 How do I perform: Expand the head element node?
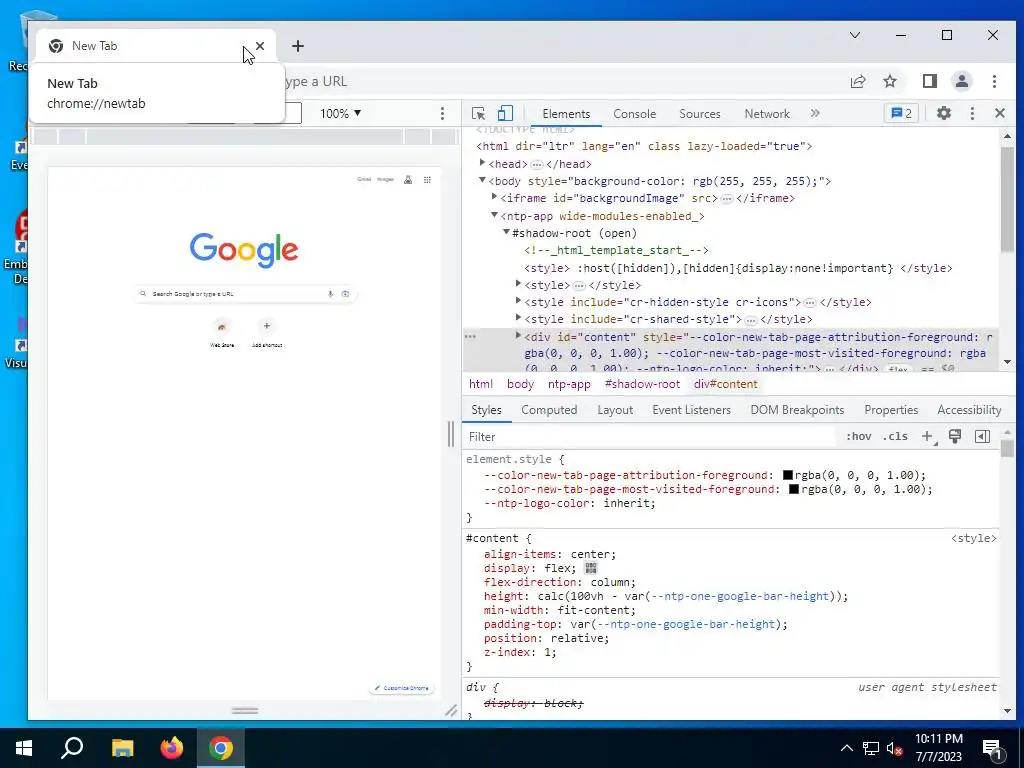pos(482,163)
